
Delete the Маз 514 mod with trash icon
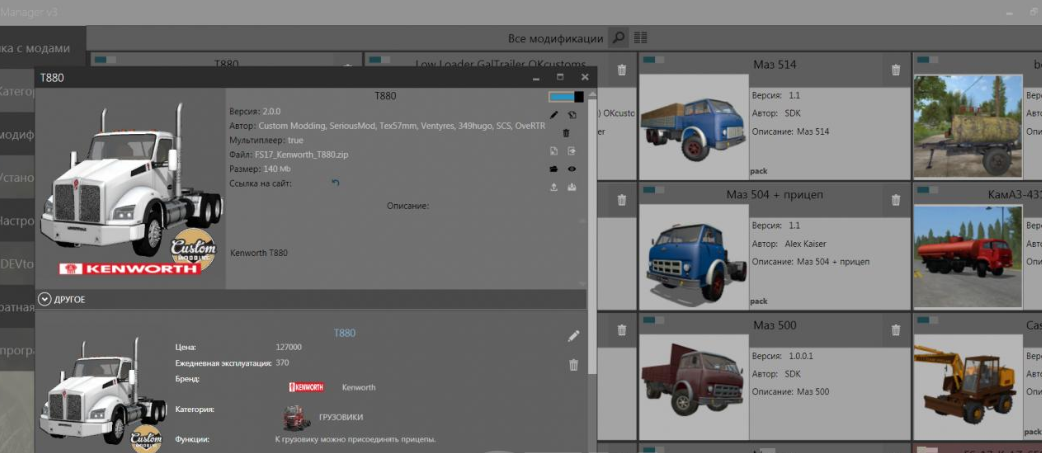click(896, 70)
